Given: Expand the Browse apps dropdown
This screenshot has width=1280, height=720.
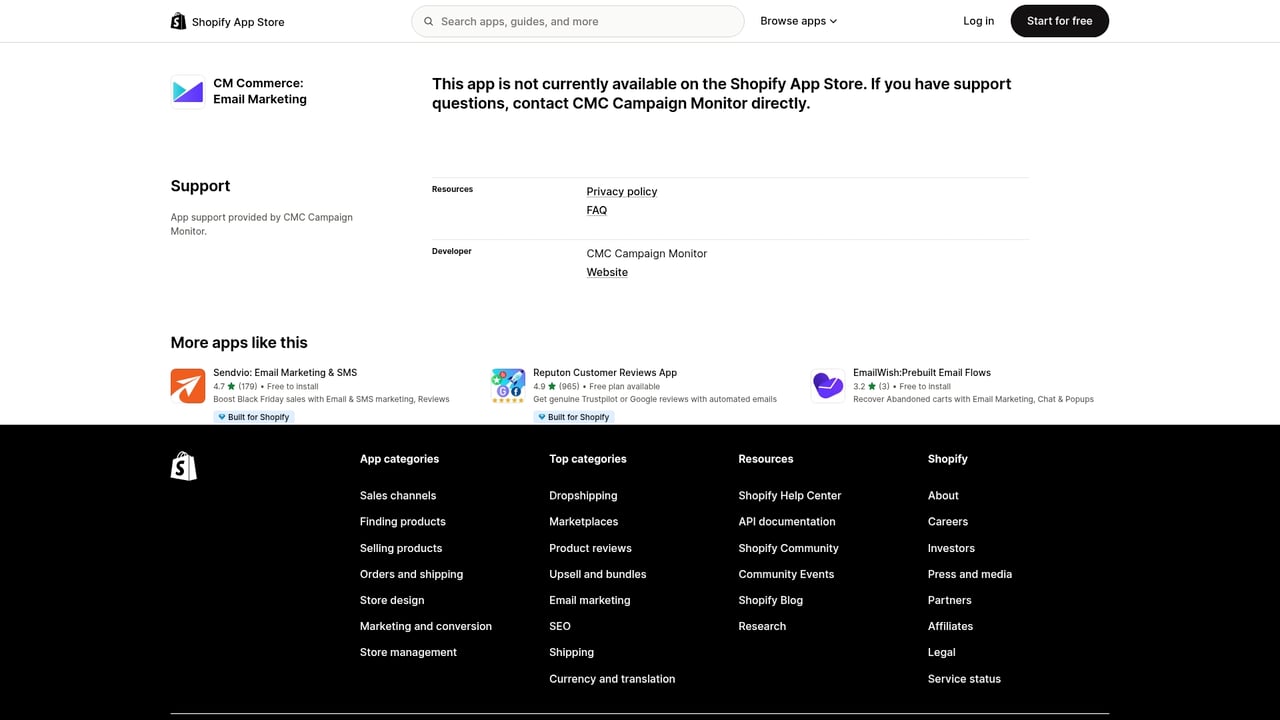Looking at the screenshot, I should point(798,20).
